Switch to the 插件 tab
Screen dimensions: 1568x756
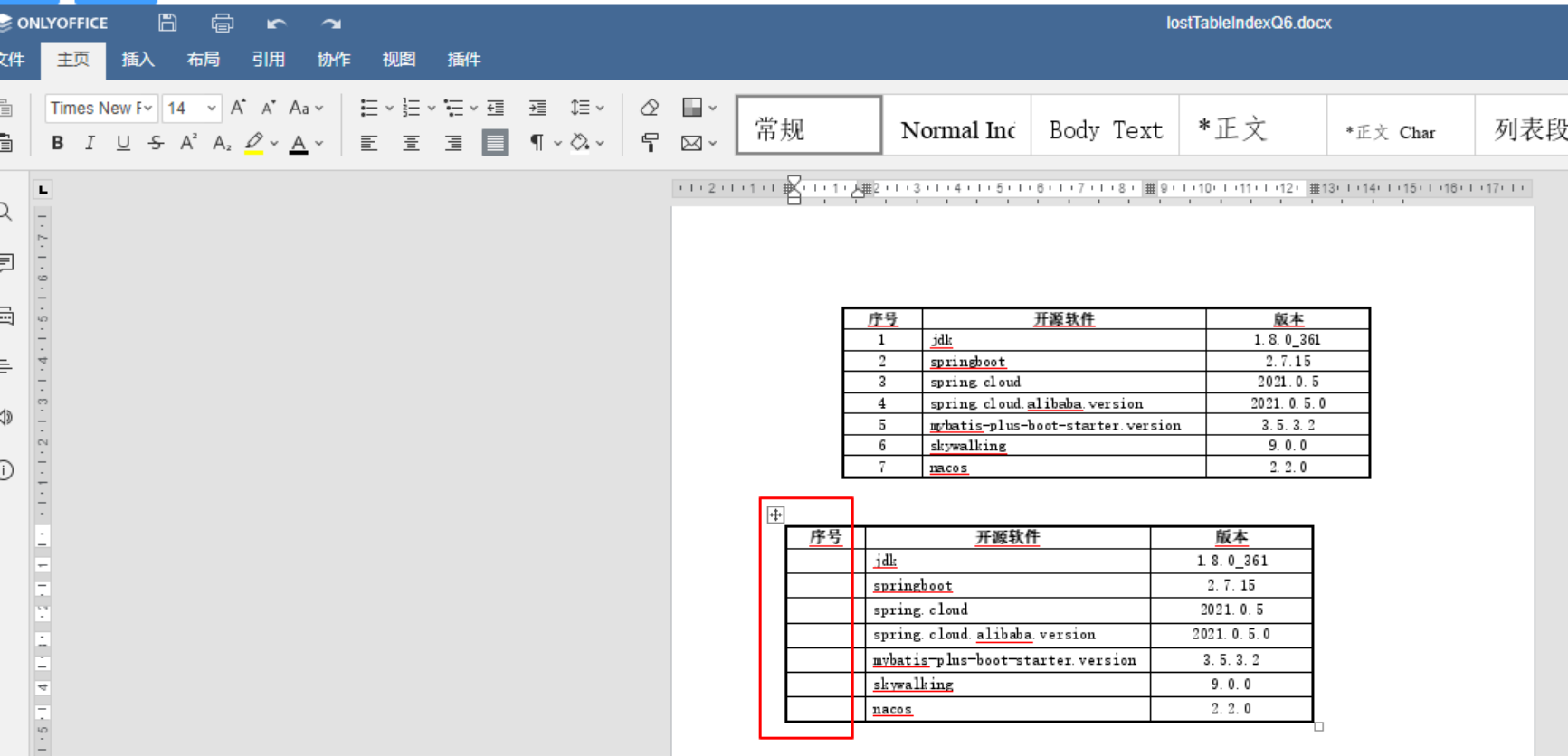(463, 60)
